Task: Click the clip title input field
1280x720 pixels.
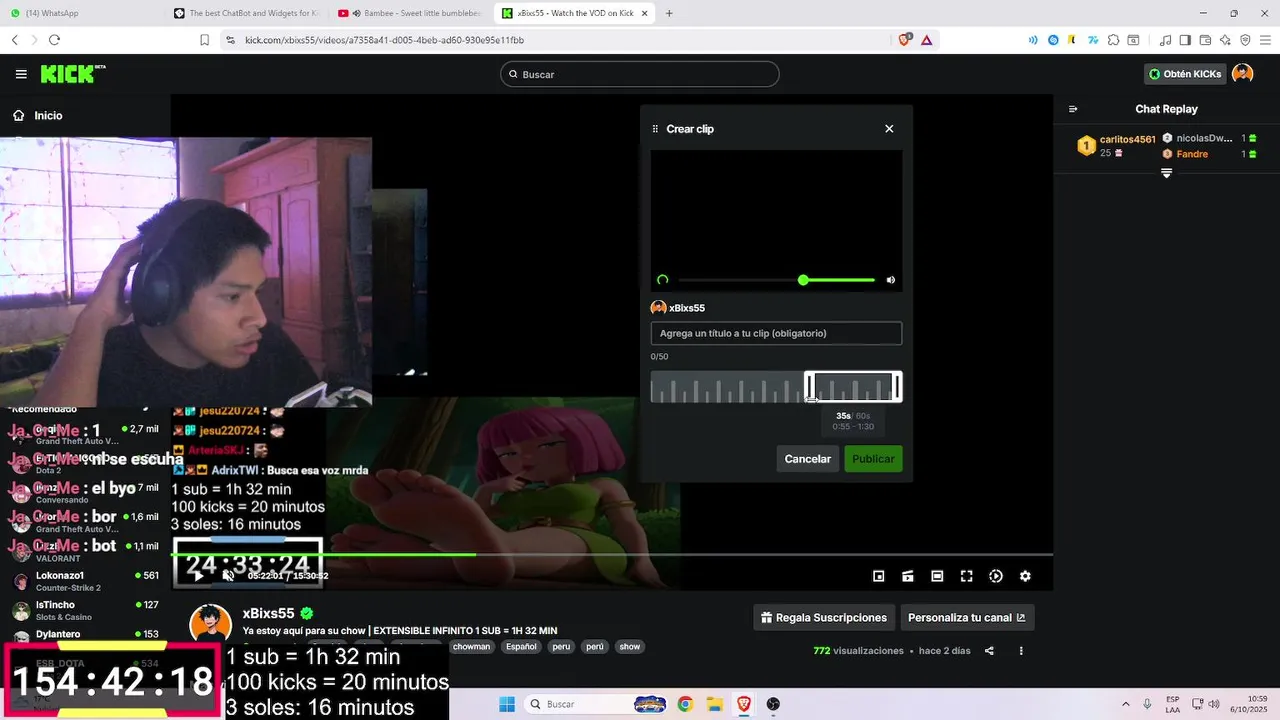Action: pos(776,333)
